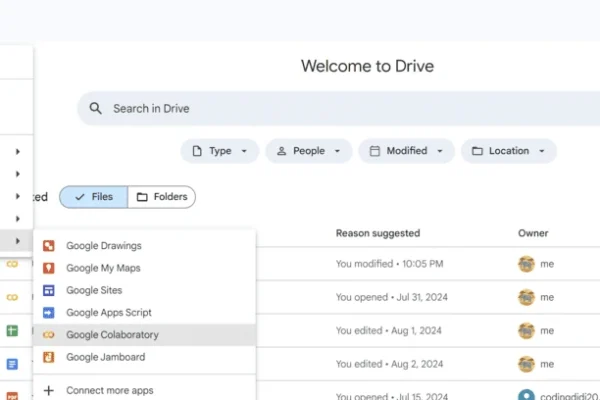Viewport: 600px width, 400px height.
Task: Click the Google Sites icon
Action: [x=48, y=290]
